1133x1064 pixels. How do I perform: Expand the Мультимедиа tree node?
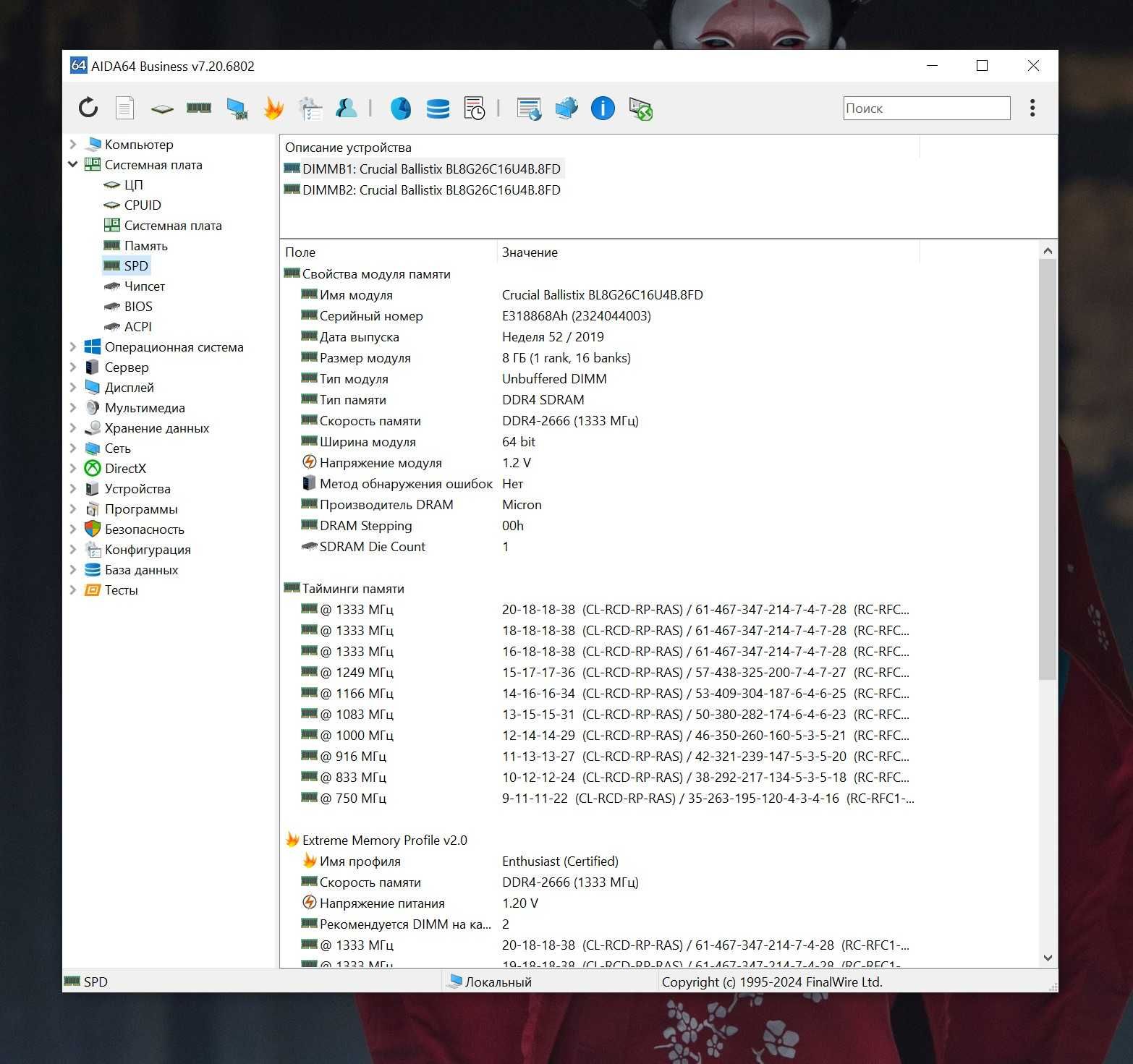[x=73, y=407]
